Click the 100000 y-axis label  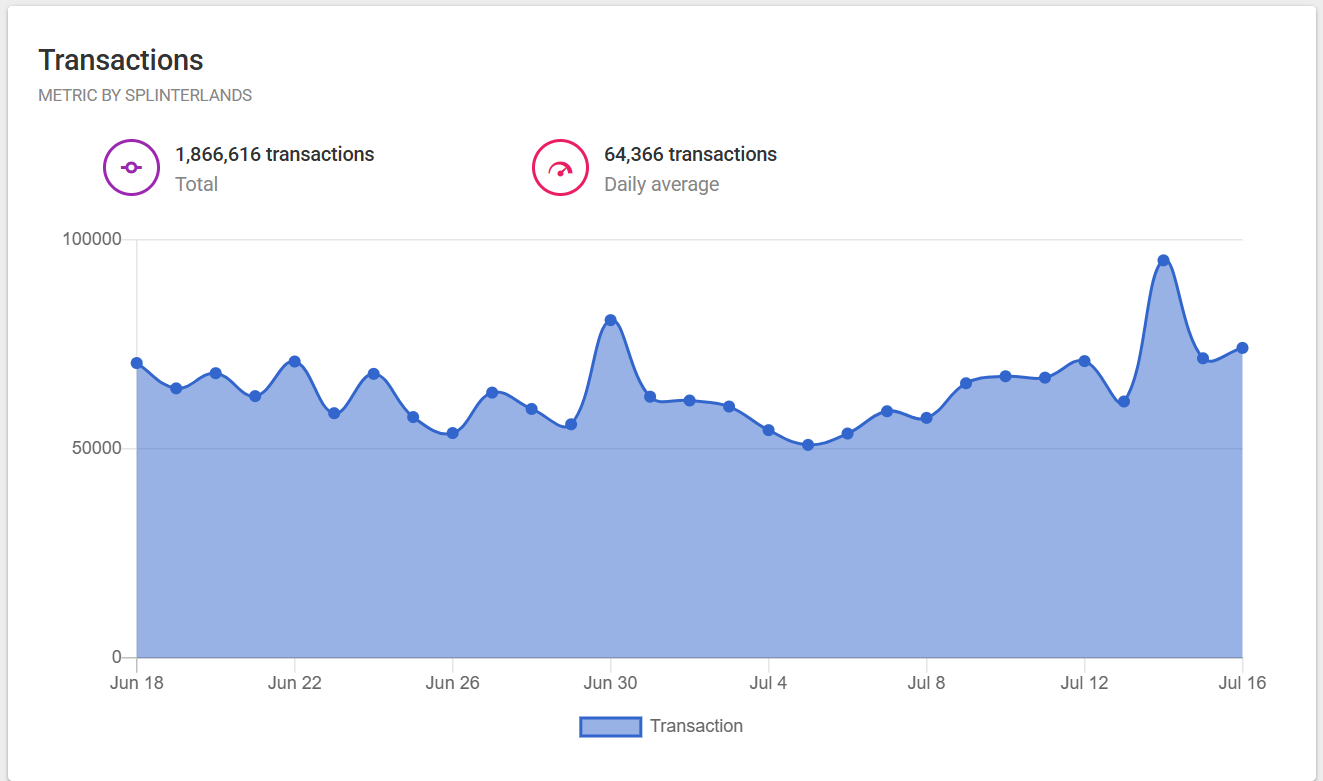click(x=92, y=240)
